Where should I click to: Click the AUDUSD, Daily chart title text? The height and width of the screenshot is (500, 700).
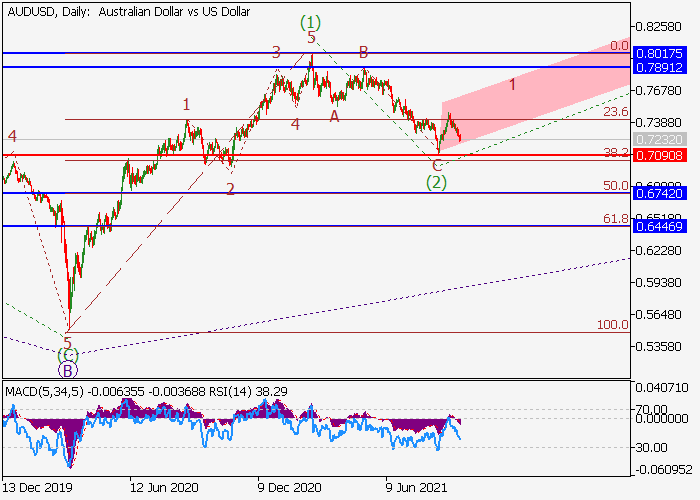pos(129,12)
